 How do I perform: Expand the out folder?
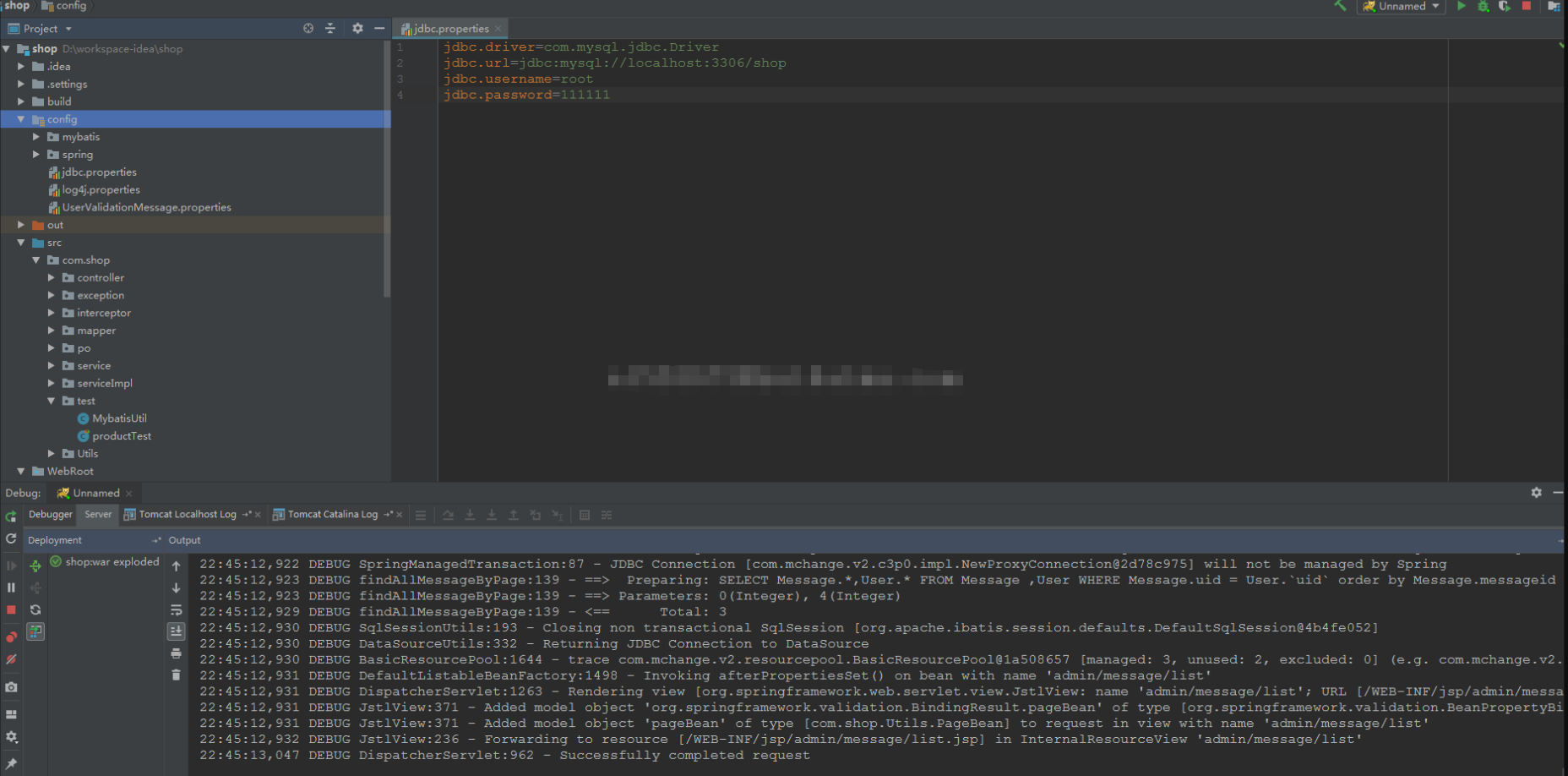(21, 225)
